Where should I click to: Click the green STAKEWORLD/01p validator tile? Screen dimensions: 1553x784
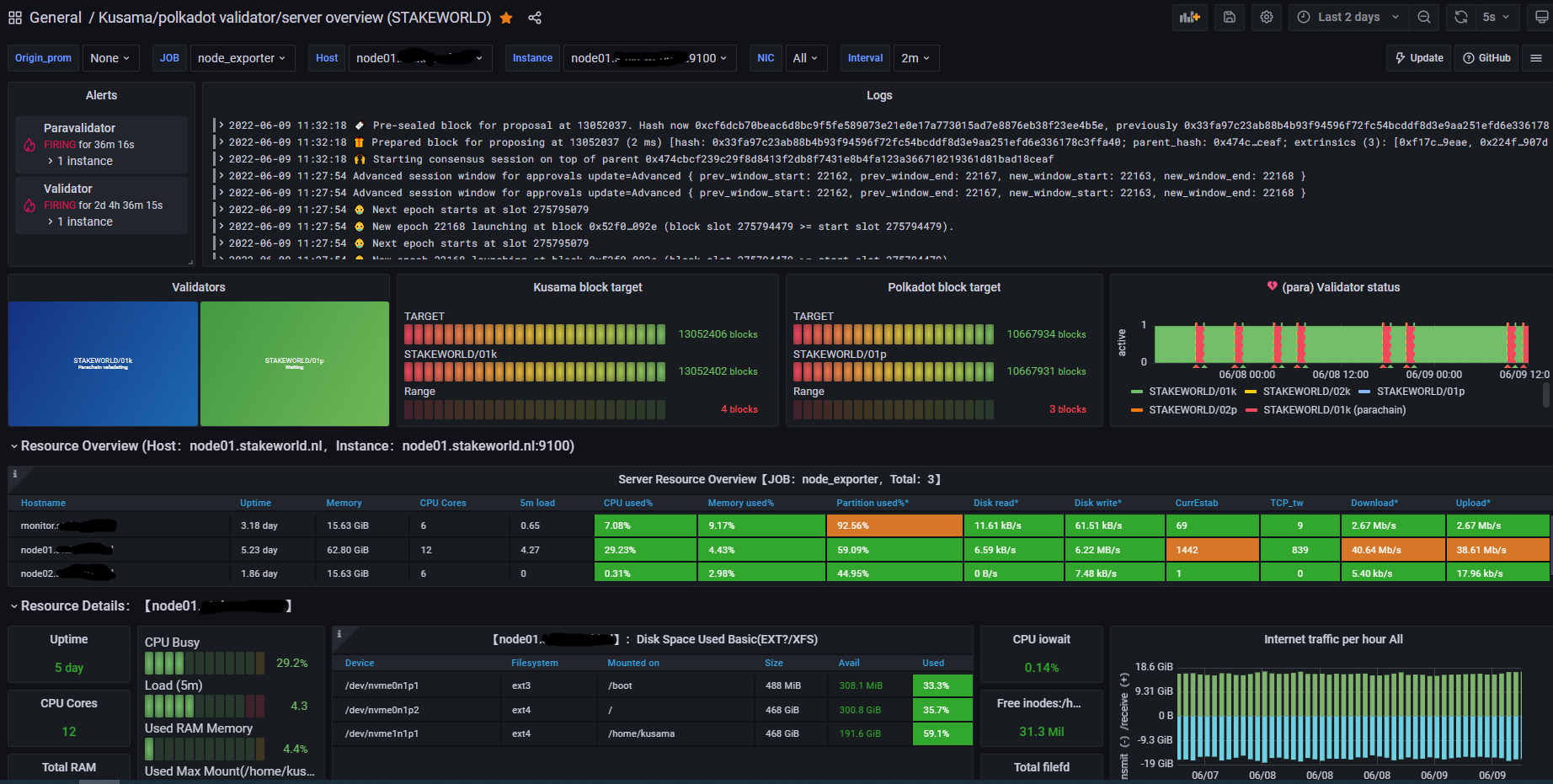(x=295, y=364)
